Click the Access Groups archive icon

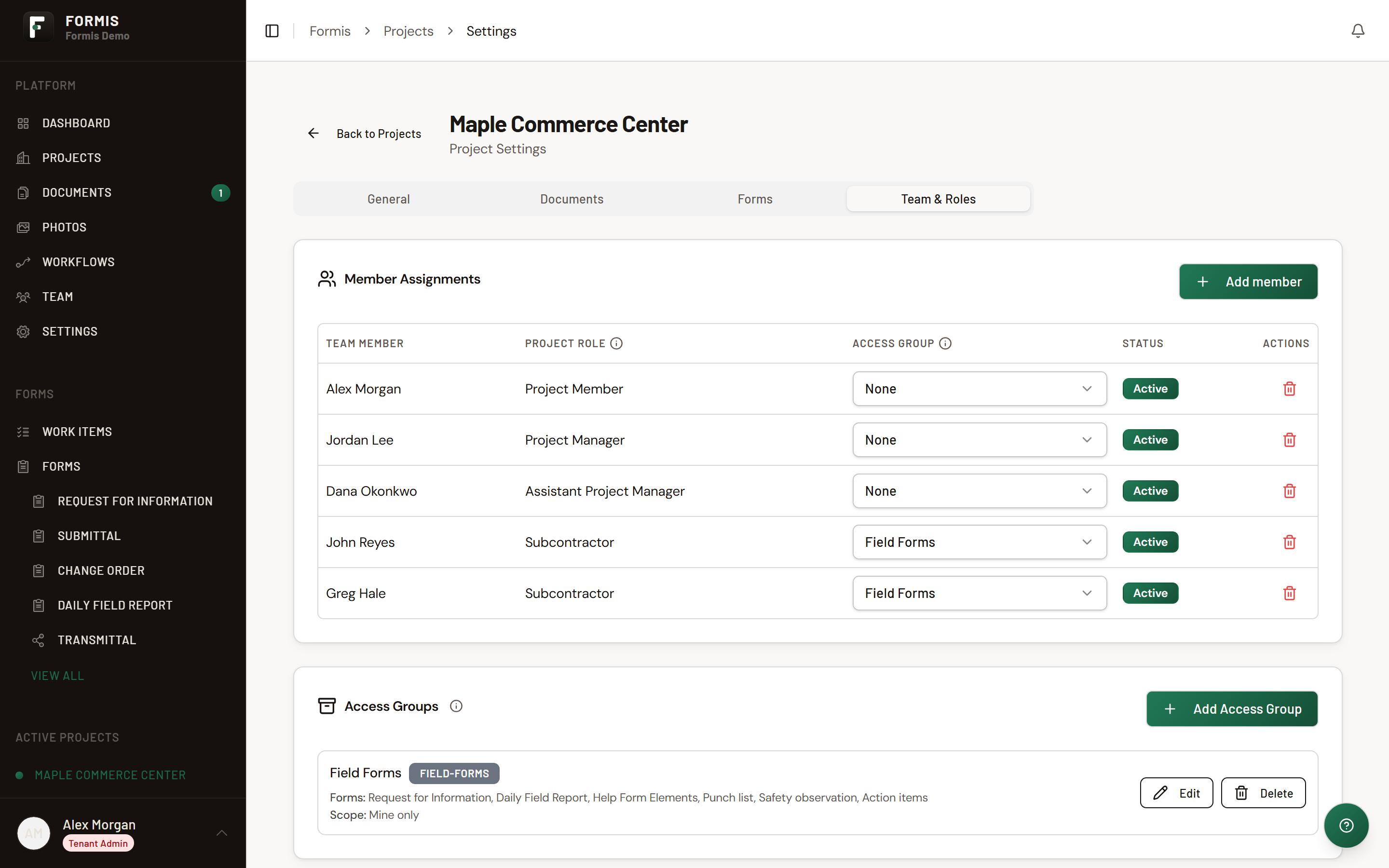[327, 706]
